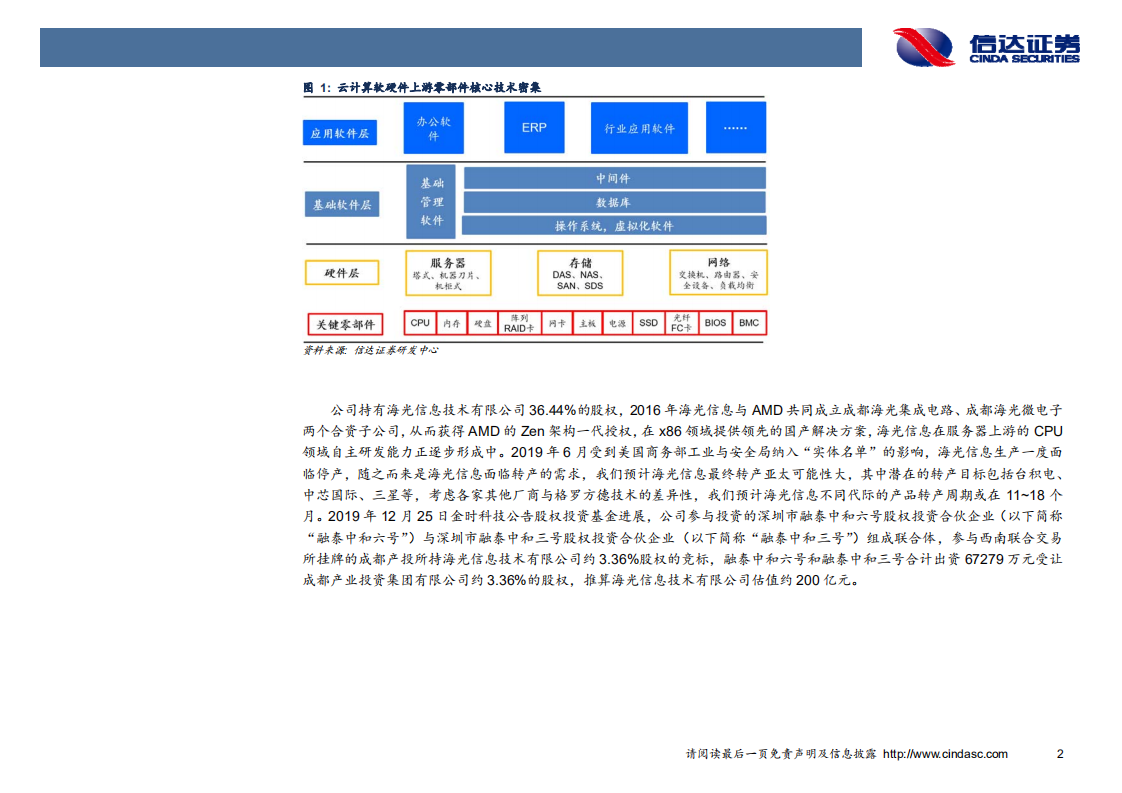Select the SSD component box
The height and width of the screenshot is (793, 1122).
point(646,322)
